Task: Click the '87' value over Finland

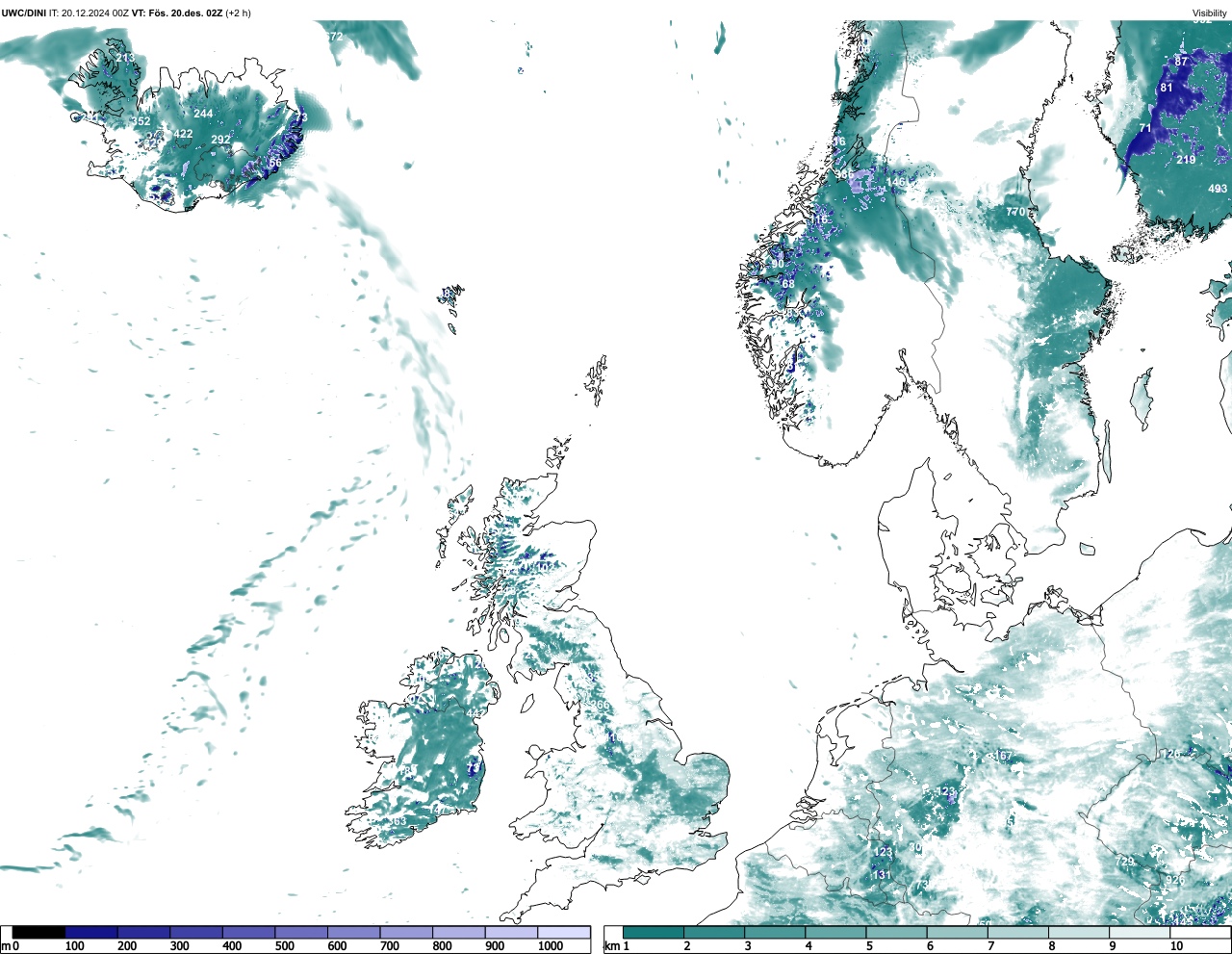Action: (1181, 61)
